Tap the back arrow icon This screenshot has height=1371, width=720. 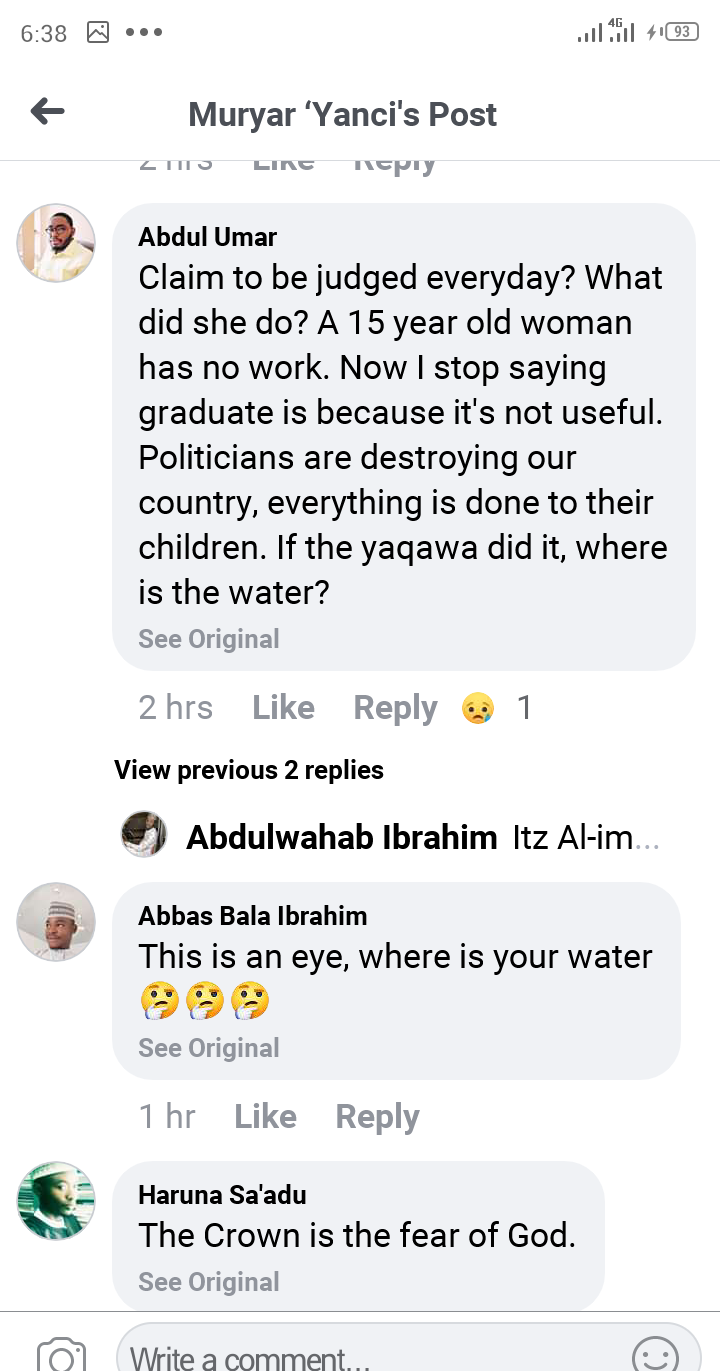click(47, 112)
